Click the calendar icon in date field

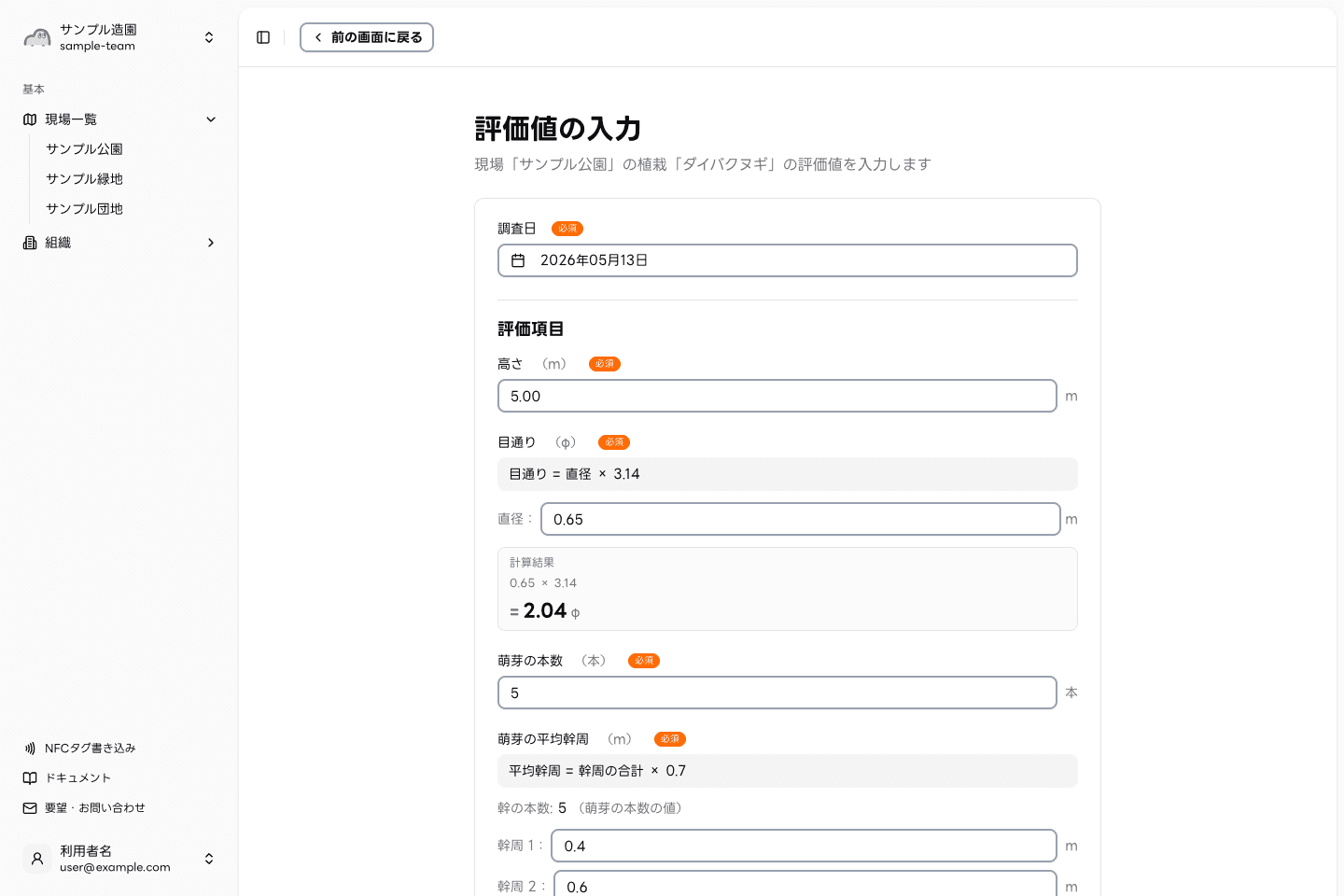tap(518, 260)
